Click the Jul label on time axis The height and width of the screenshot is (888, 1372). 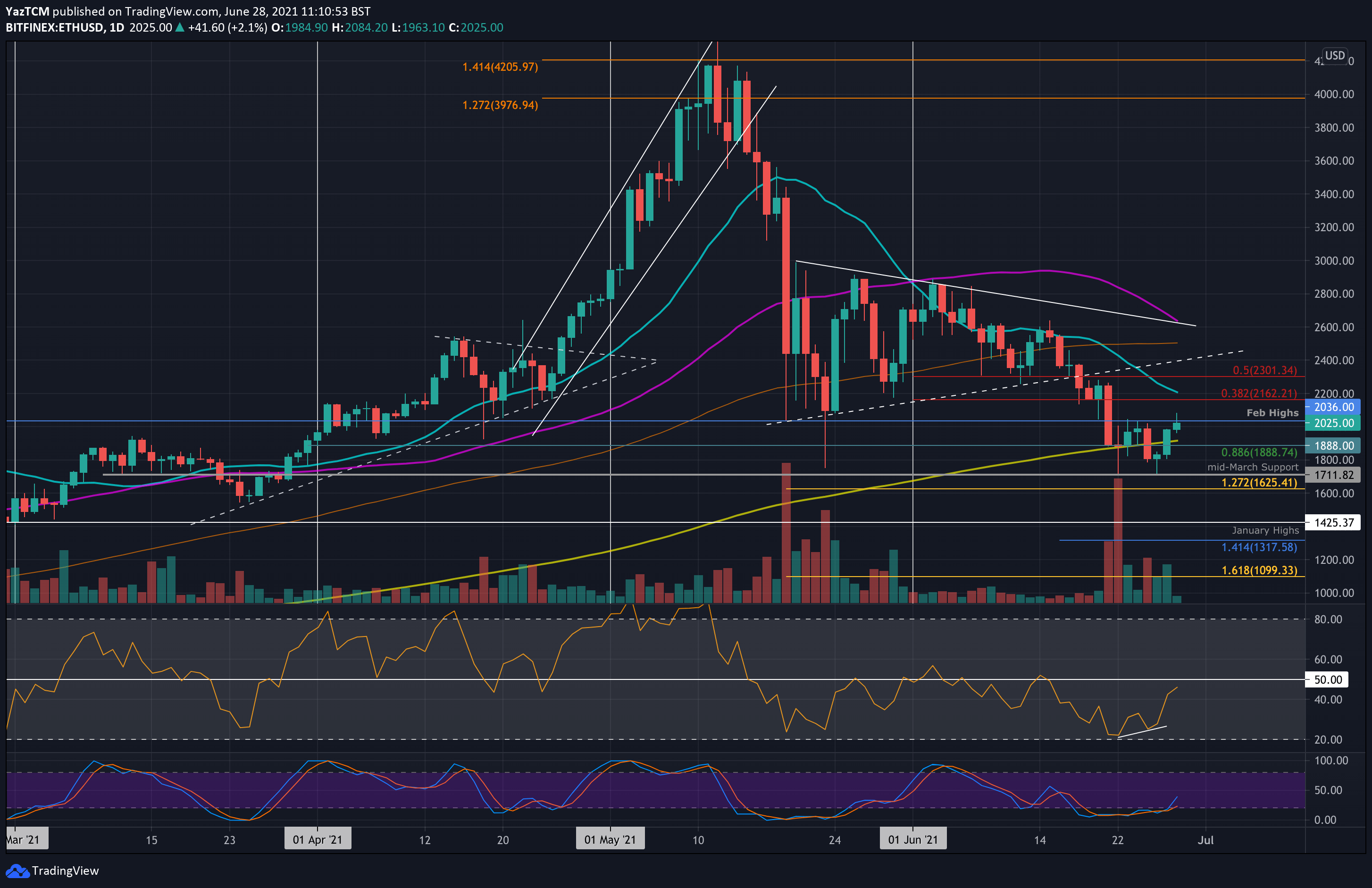pos(1205,840)
